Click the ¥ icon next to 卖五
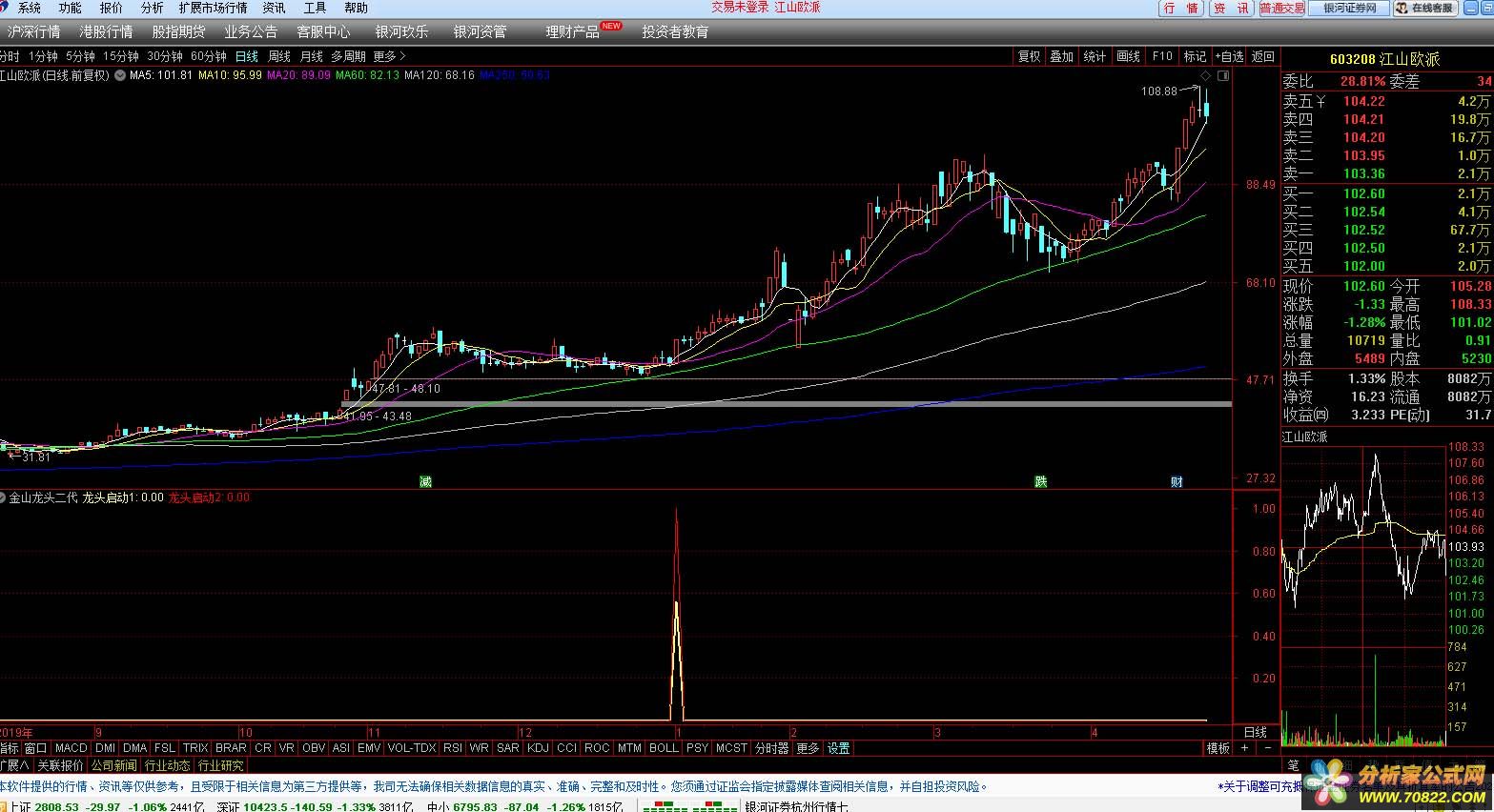The width and height of the screenshot is (1494, 812). coord(1320,101)
